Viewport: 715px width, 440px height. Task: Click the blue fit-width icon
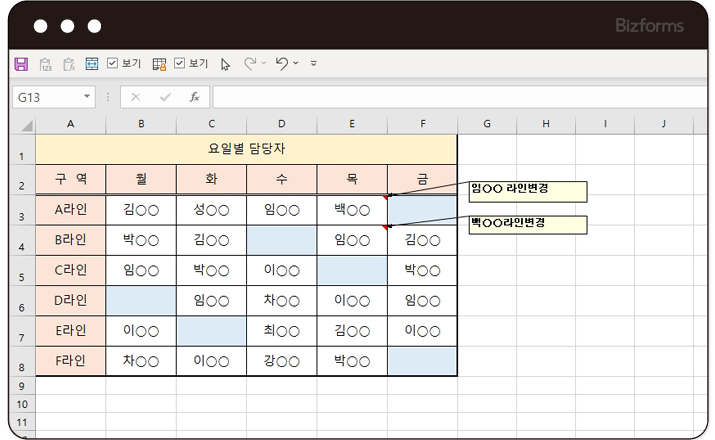point(92,64)
